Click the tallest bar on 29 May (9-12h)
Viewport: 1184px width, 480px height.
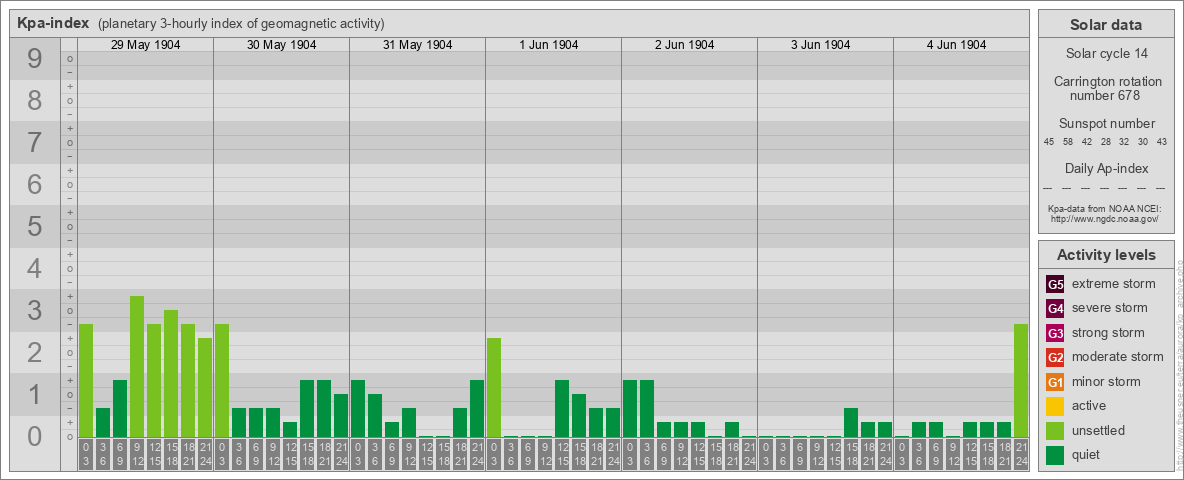pos(137,367)
